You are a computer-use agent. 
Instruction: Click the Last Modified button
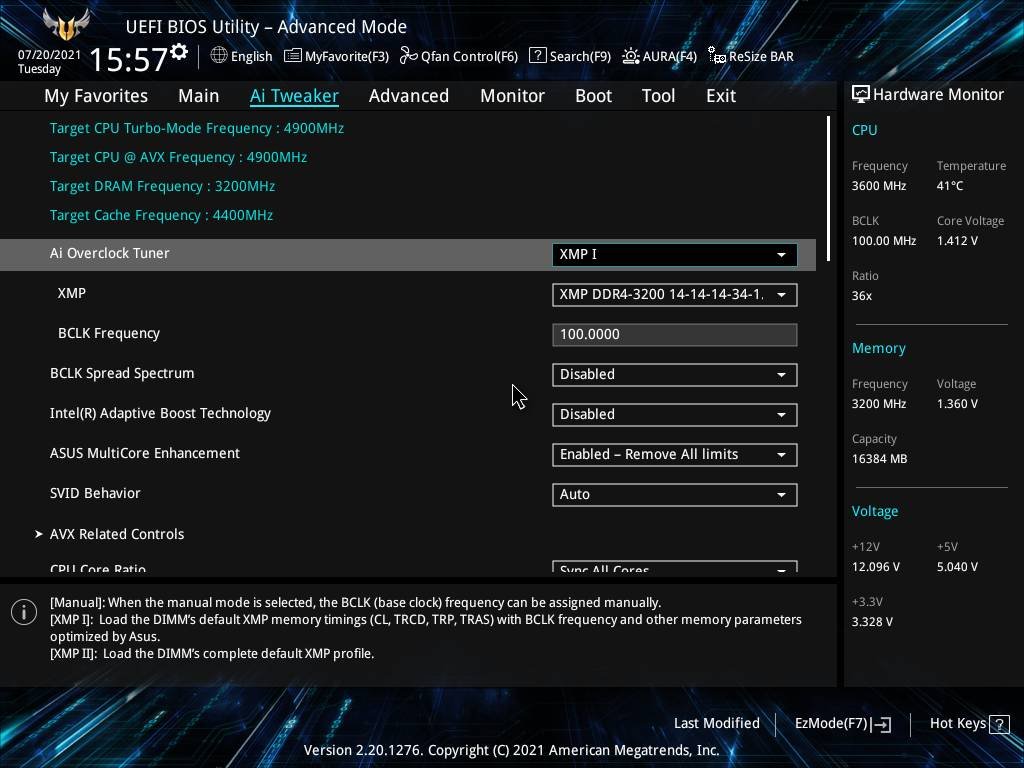coord(716,723)
